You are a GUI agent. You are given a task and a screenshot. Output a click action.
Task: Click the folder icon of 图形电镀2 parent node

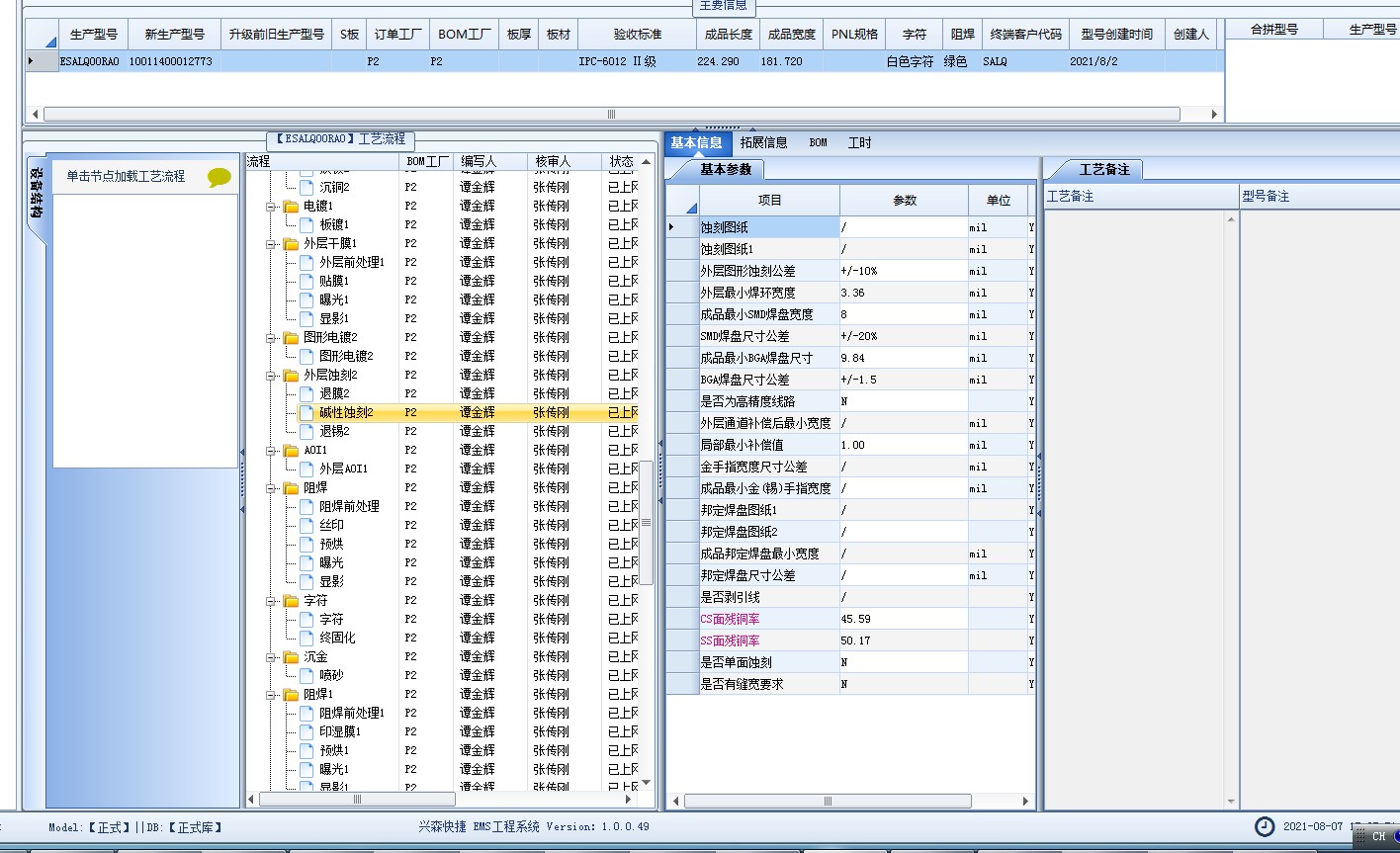pyautogui.click(x=291, y=338)
